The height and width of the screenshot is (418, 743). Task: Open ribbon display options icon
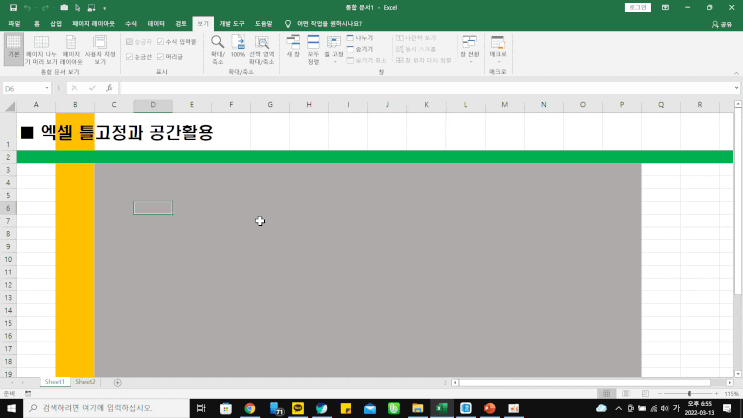click(665, 8)
